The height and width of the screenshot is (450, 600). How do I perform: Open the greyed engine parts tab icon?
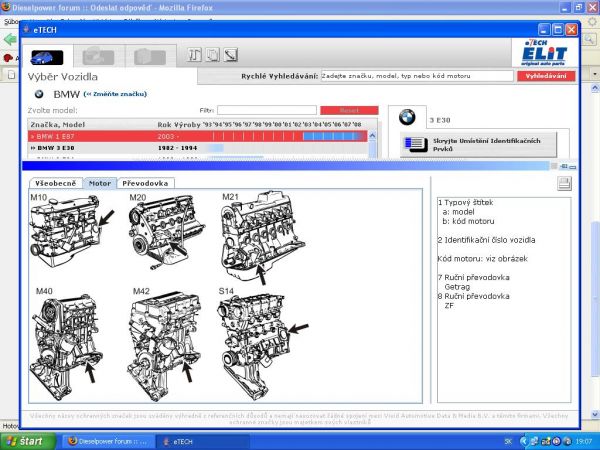point(98,56)
